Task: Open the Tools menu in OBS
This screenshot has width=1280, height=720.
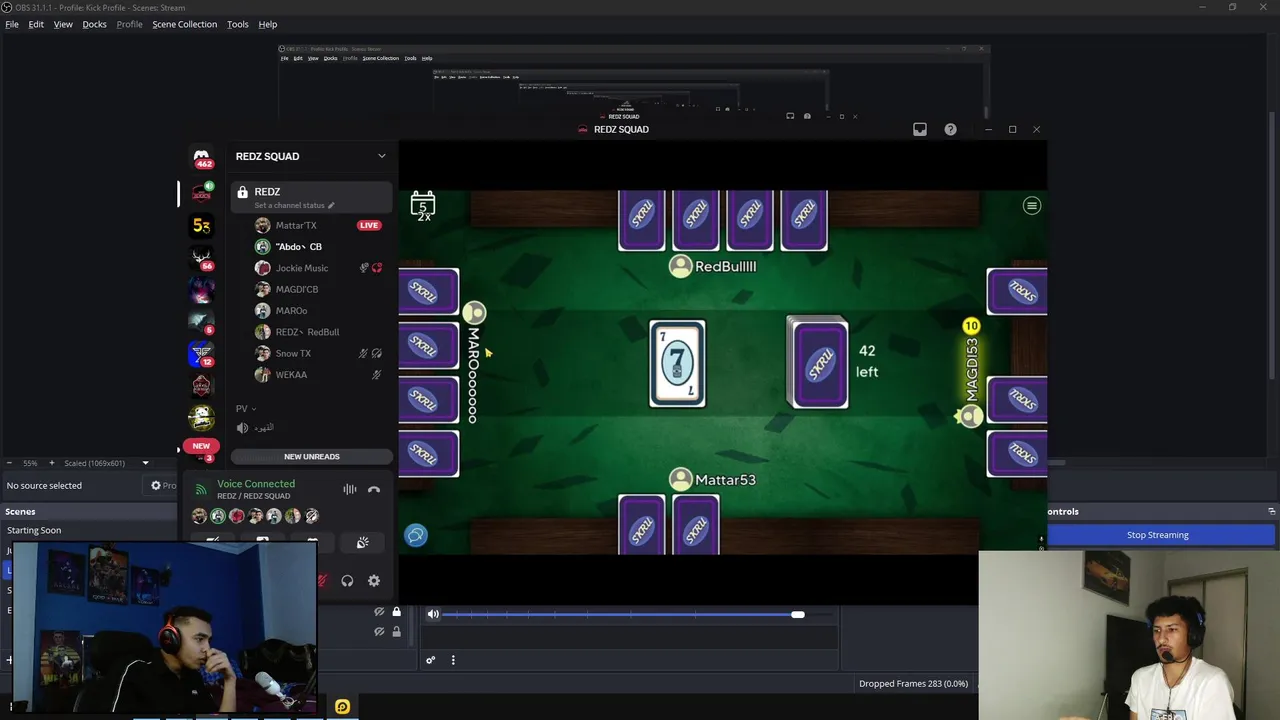Action: 238,24
